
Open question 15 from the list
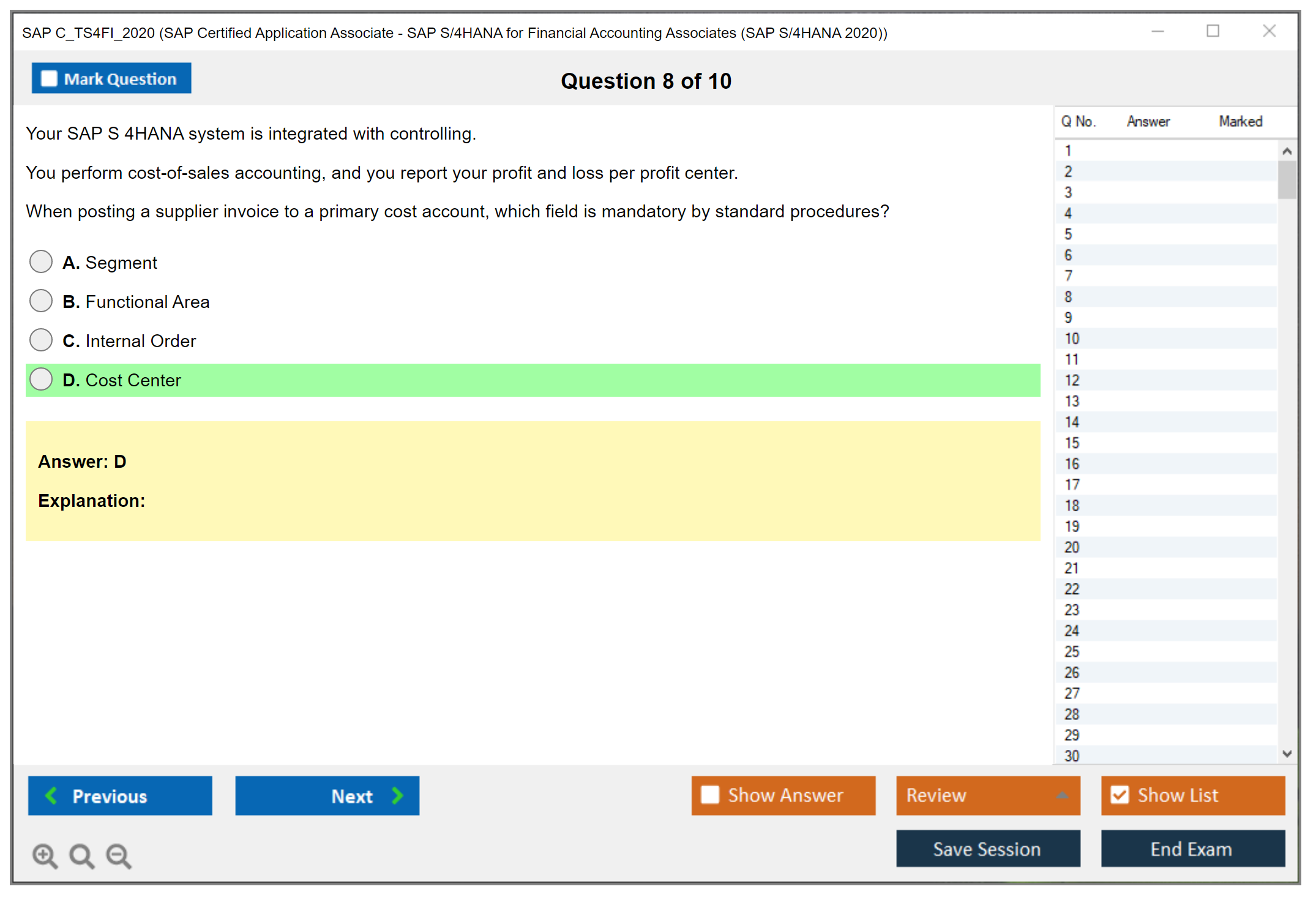1072,443
